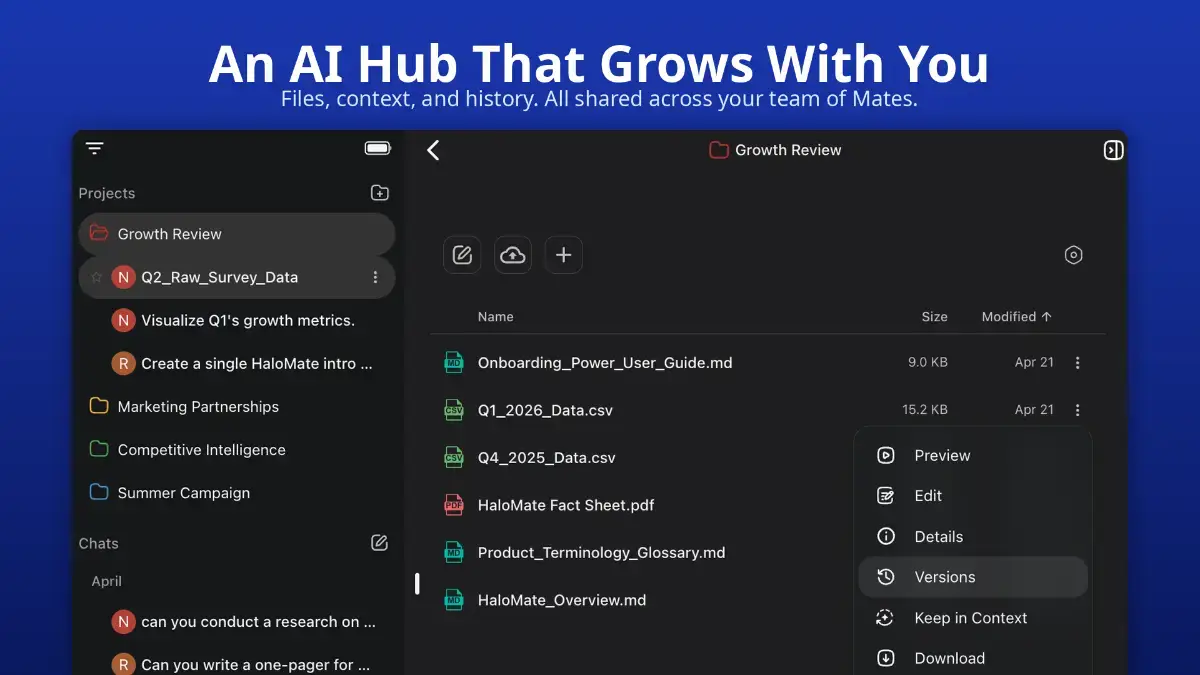Upload a file using cloud icon

[513, 255]
